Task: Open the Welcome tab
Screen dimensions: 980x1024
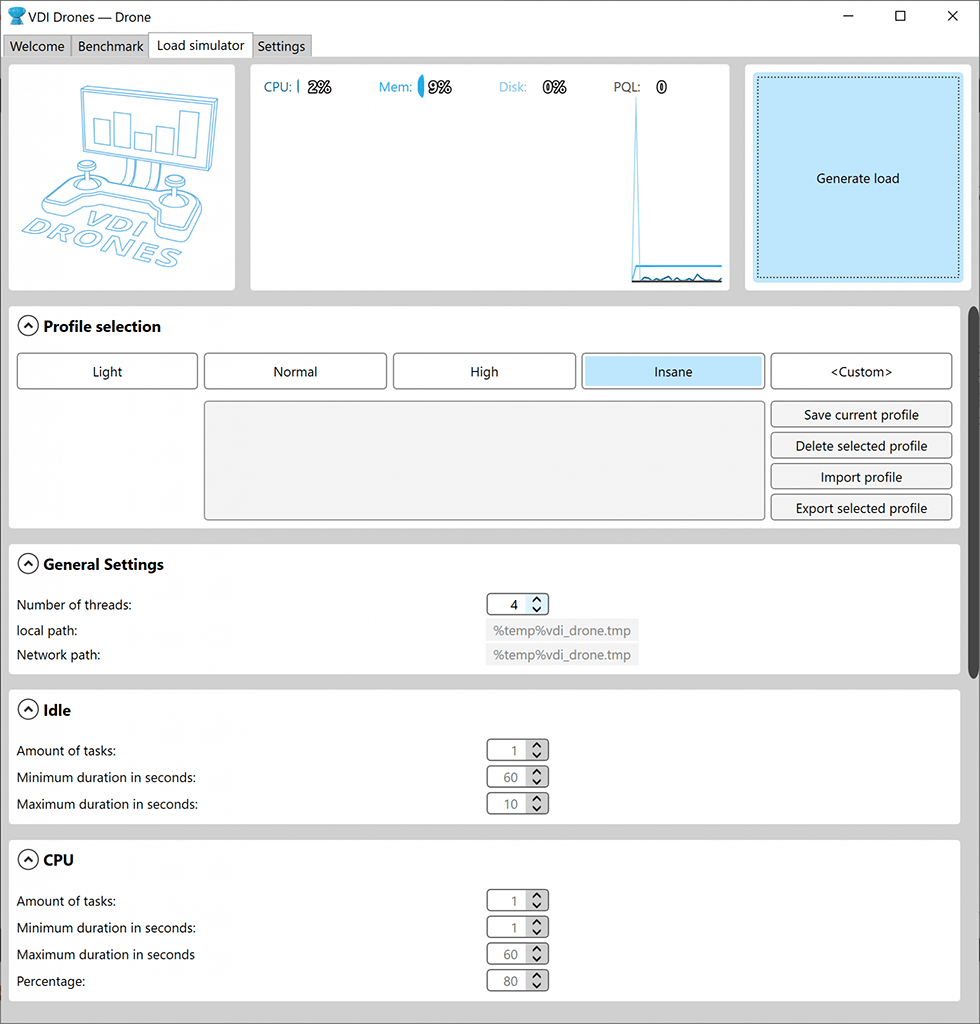Action: point(37,46)
